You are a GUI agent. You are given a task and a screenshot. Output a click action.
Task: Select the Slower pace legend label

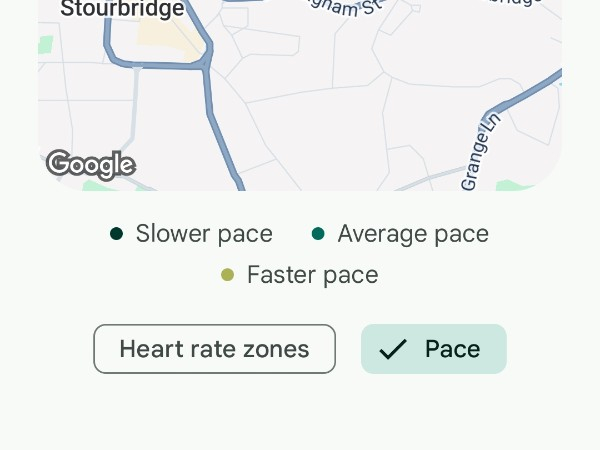click(204, 234)
